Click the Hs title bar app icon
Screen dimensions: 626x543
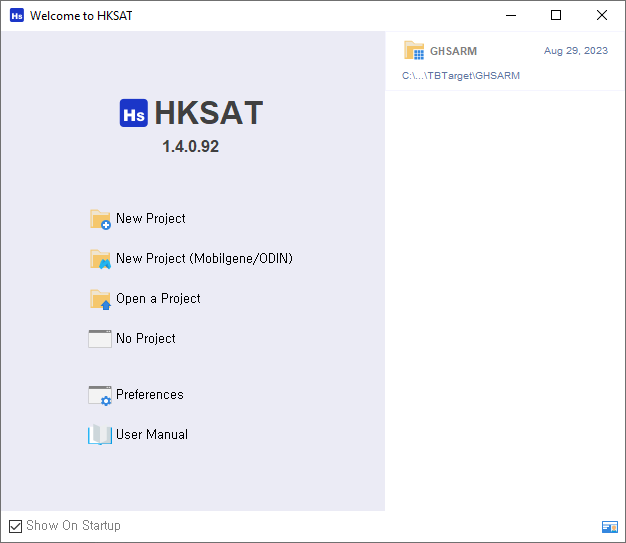17,16
